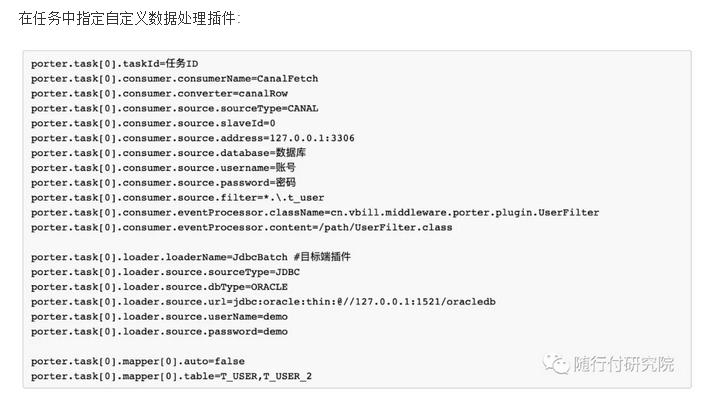The width and height of the screenshot is (720, 408).
Task: Click the converter=canalRow line
Action: [159, 93]
